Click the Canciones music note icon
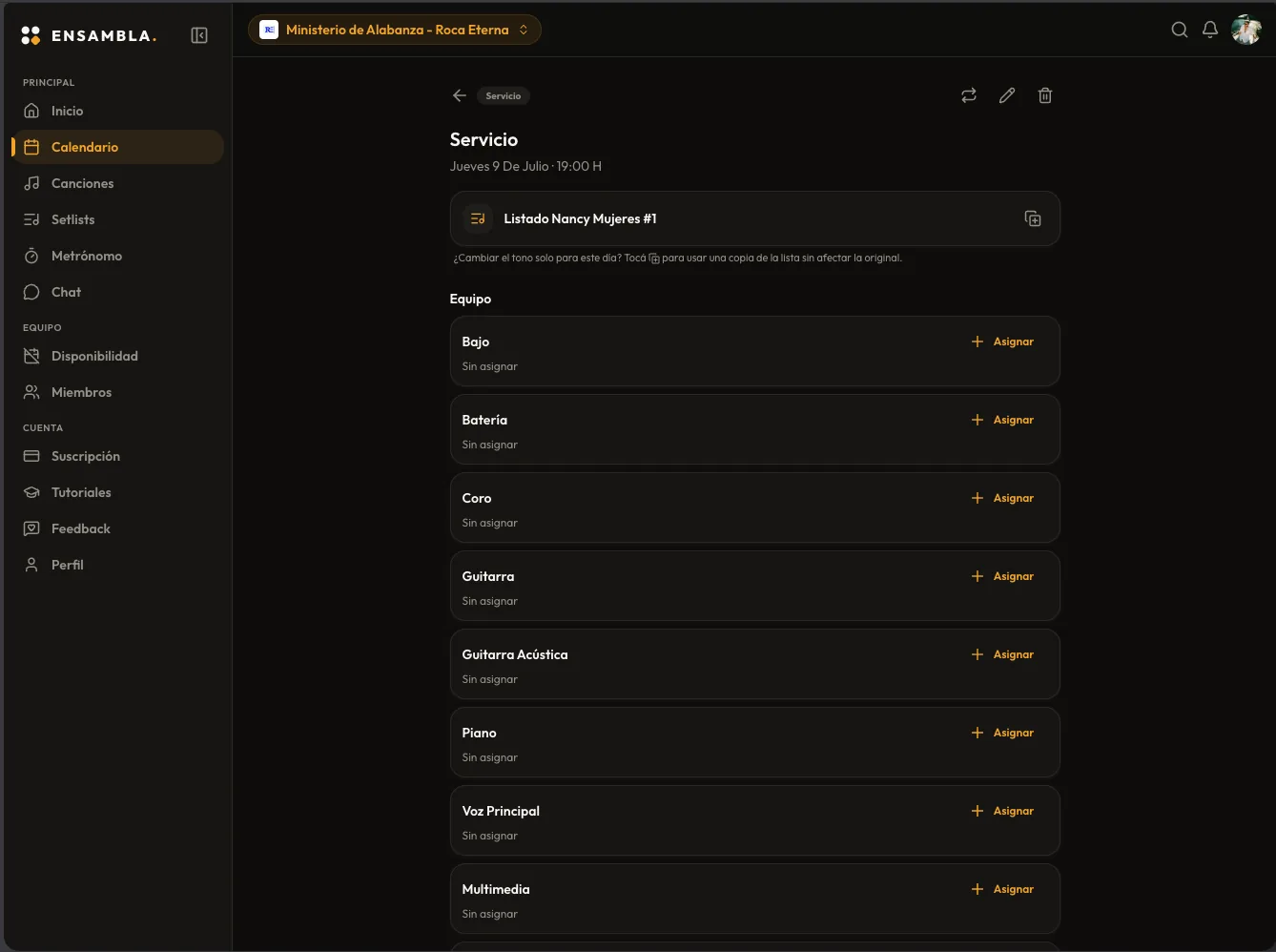Viewport: 1276px width, 952px height. tap(31, 183)
